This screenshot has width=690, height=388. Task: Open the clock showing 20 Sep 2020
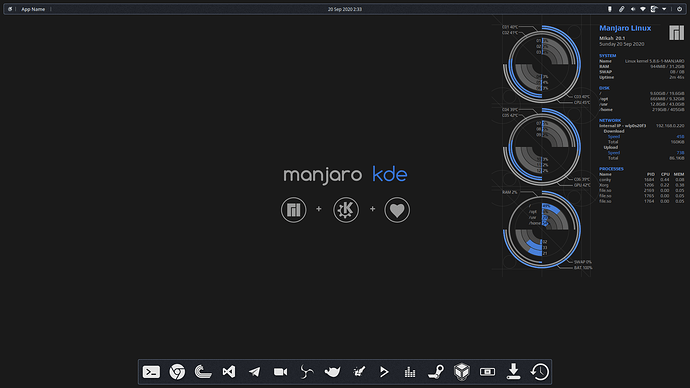click(345, 9)
